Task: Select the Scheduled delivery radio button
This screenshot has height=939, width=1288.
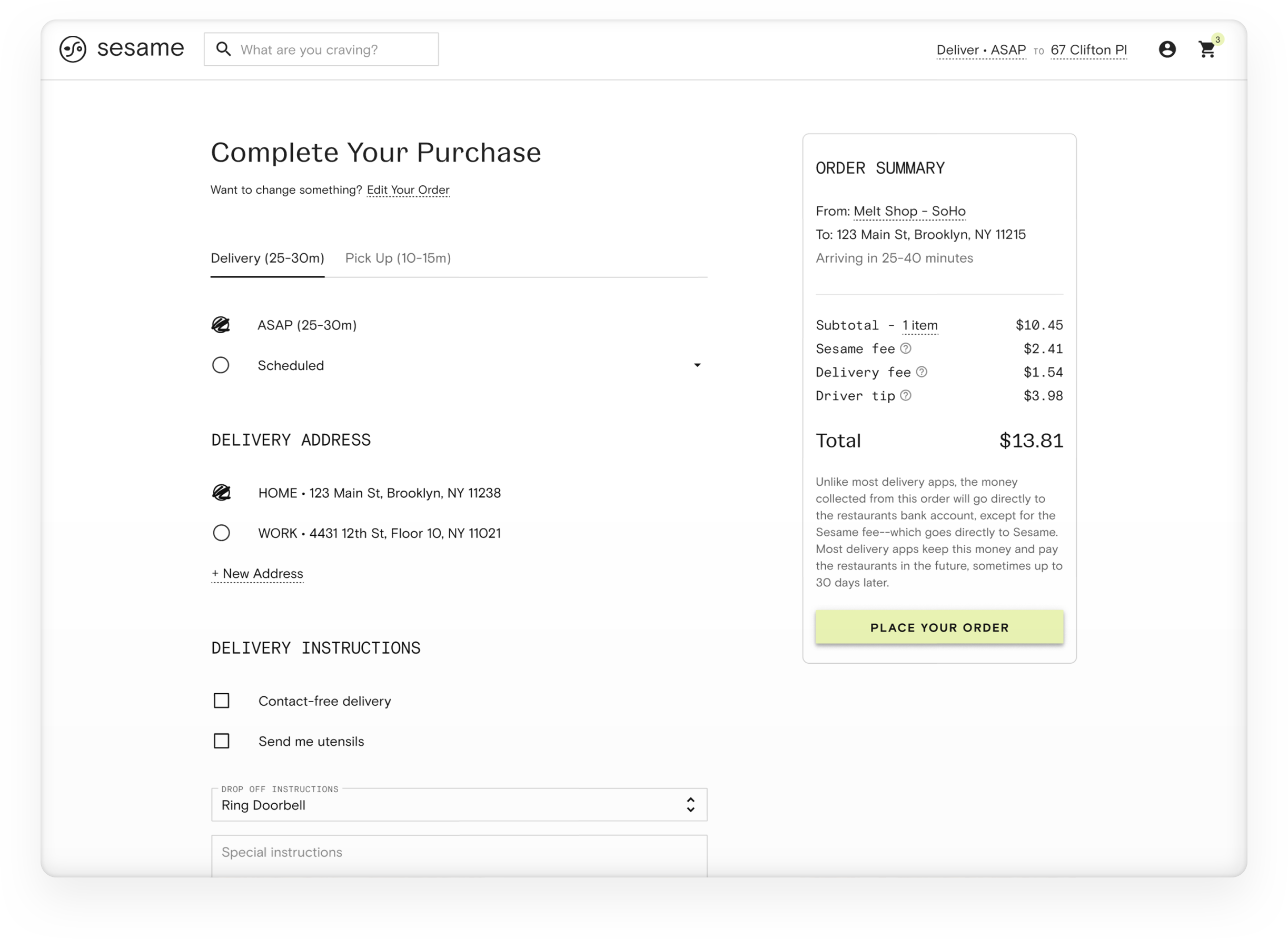Action: 221,365
